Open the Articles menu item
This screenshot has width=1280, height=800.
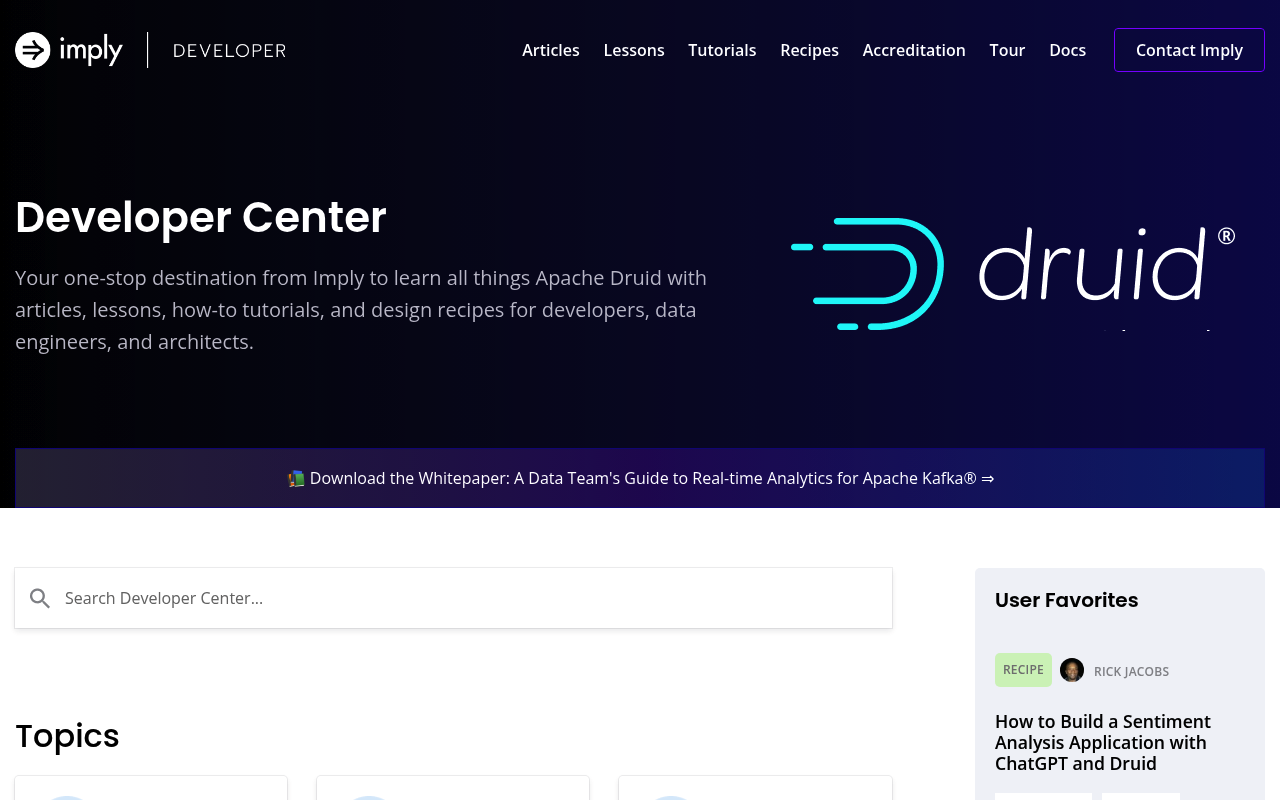551,50
